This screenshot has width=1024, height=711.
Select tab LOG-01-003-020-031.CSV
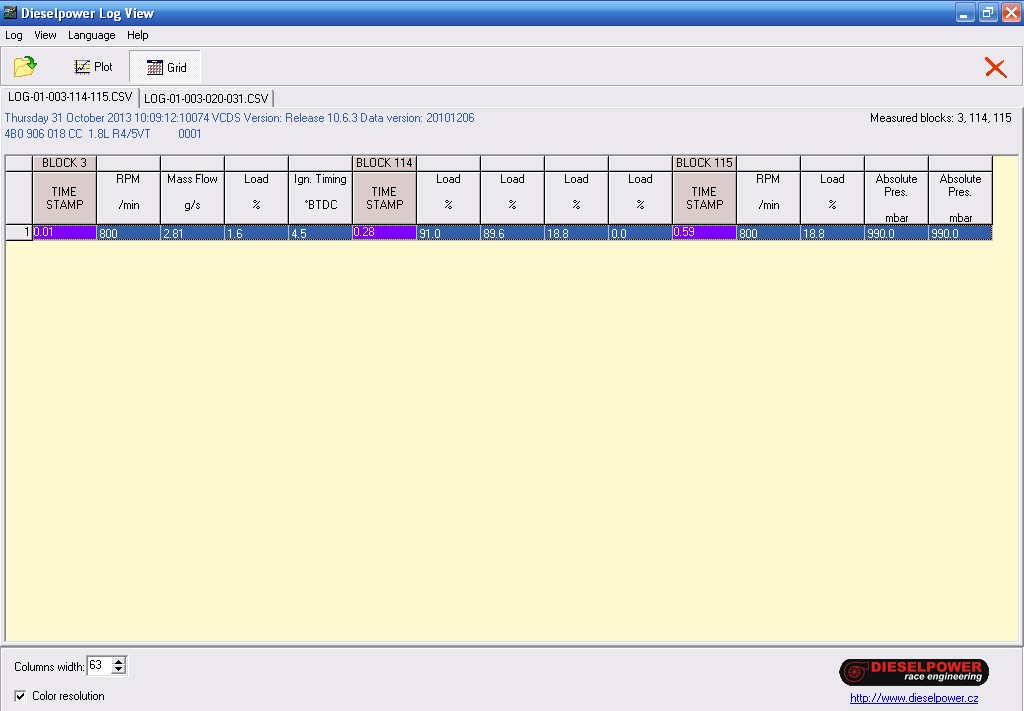point(206,99)
